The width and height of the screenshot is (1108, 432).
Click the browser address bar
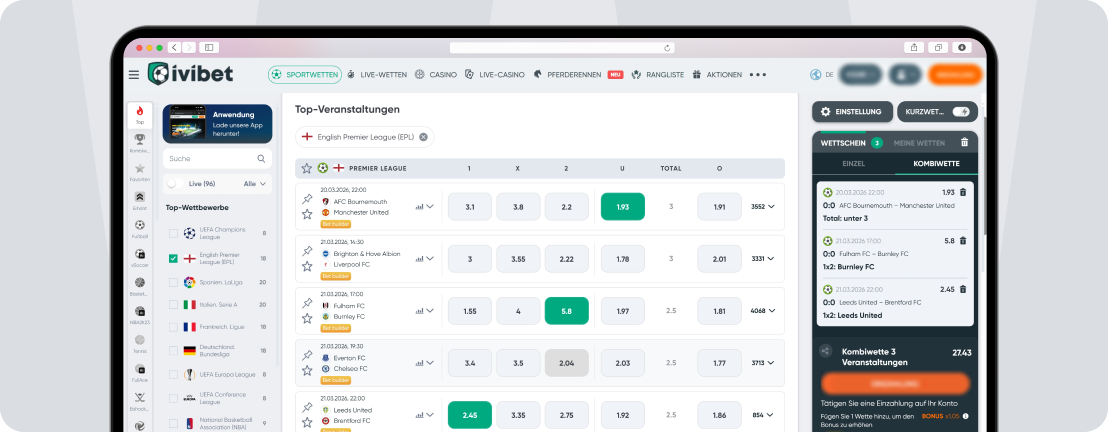[562, 48]
